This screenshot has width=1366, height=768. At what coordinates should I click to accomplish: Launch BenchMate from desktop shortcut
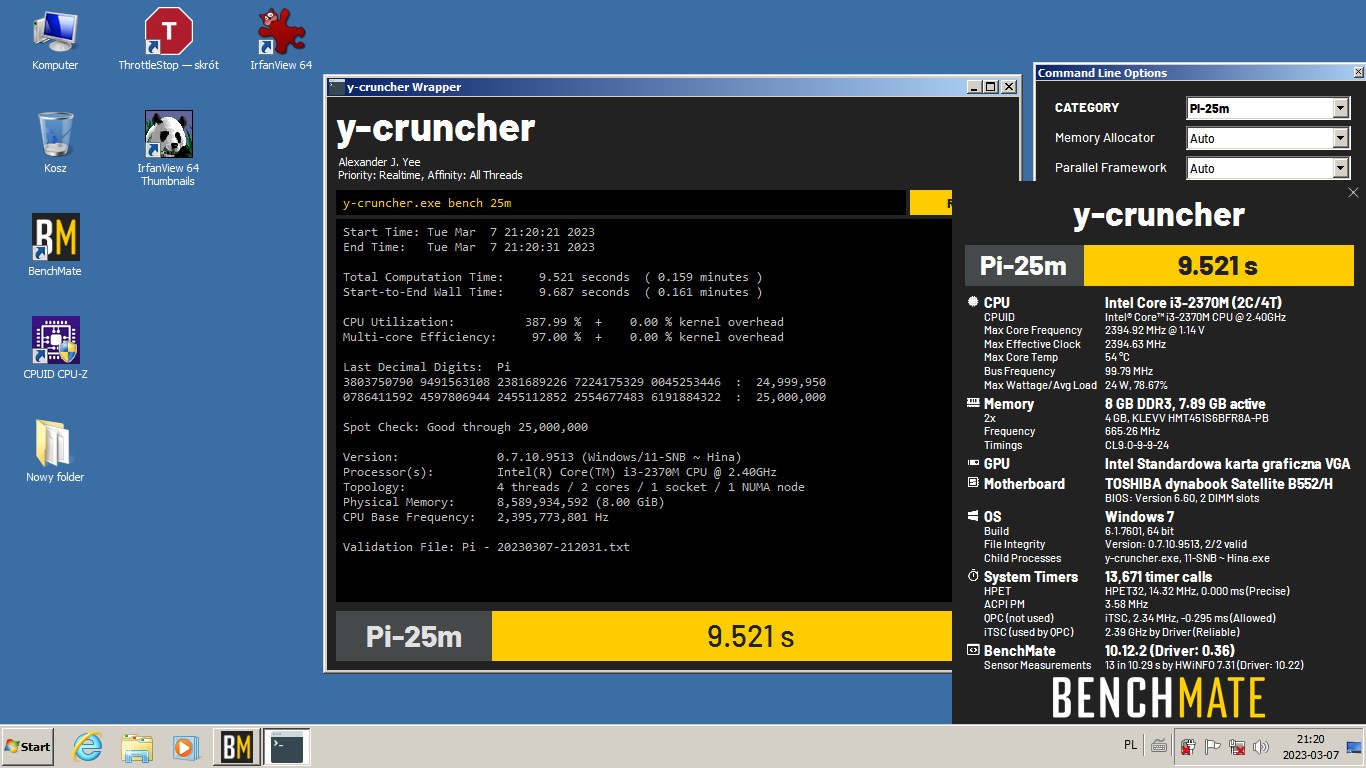coord(55,245)
